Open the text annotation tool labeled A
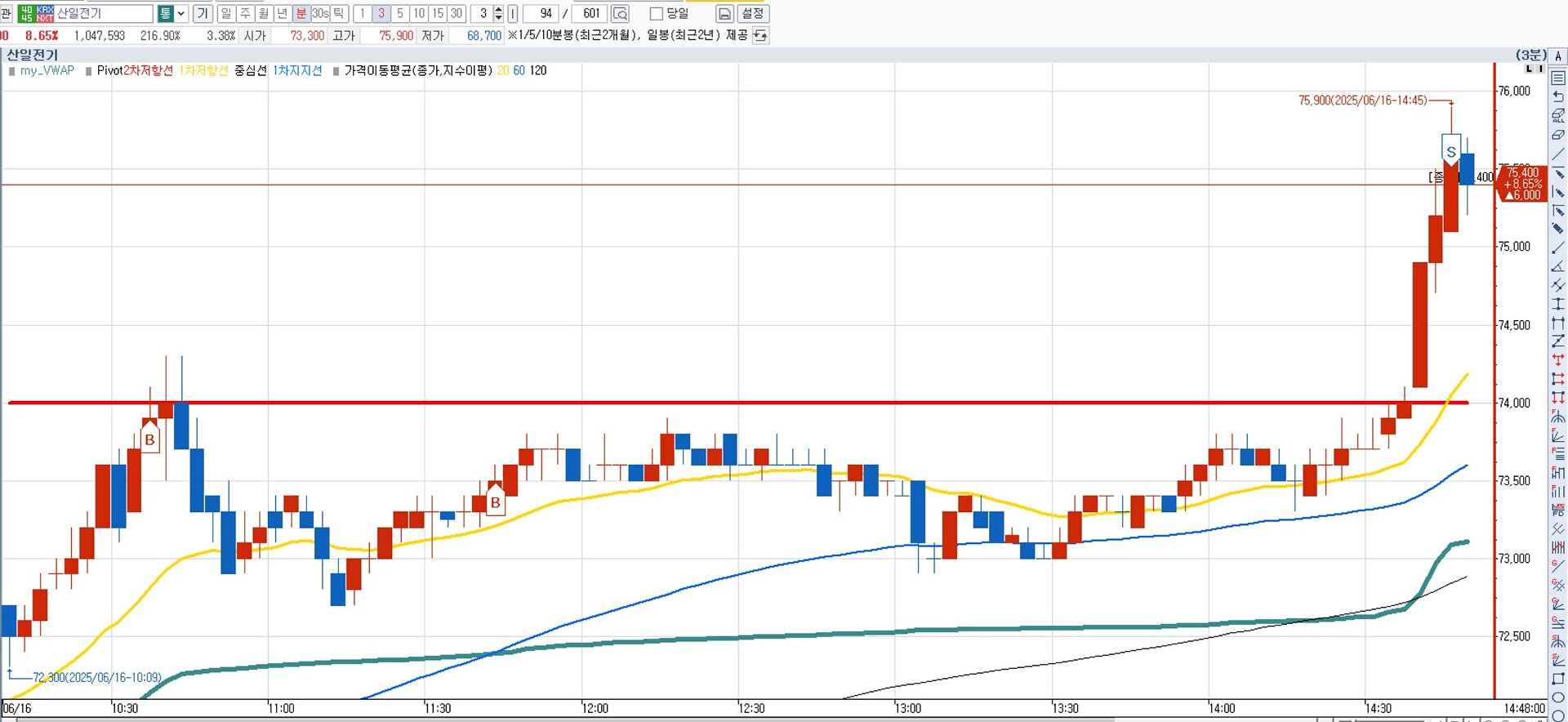Screen dimensions: 1568x722 pyautogui.click(x=1558, y=56)
